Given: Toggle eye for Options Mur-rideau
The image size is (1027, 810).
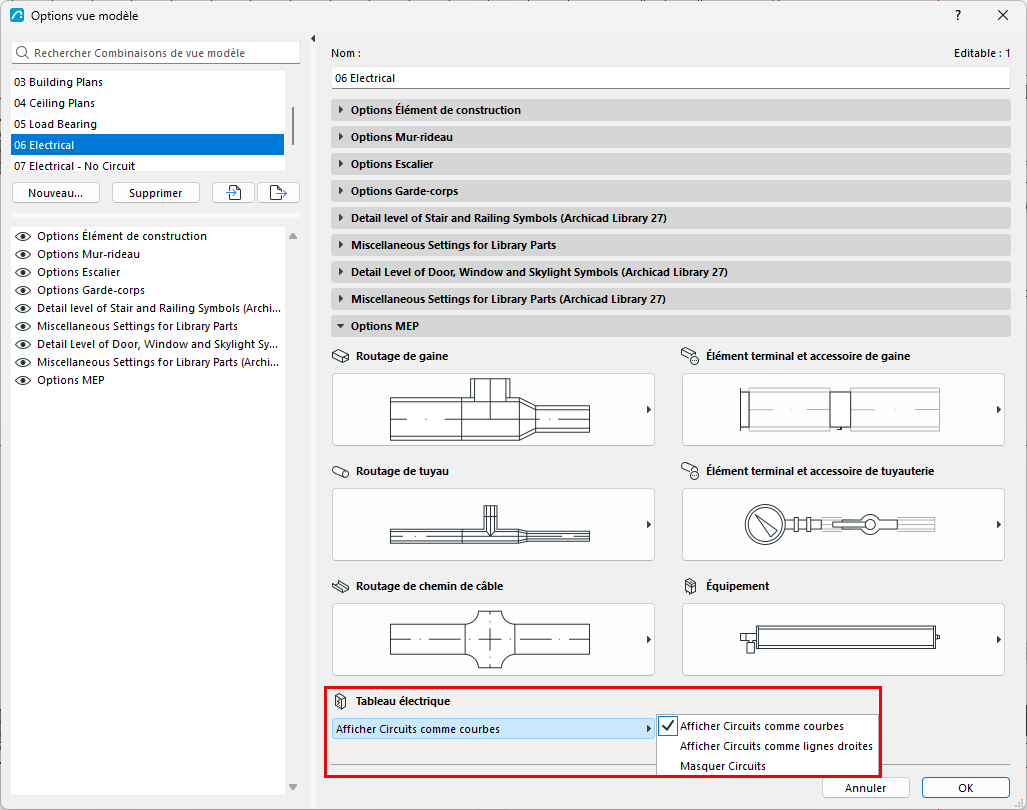Looking at the screenshot, I should 23,254.
